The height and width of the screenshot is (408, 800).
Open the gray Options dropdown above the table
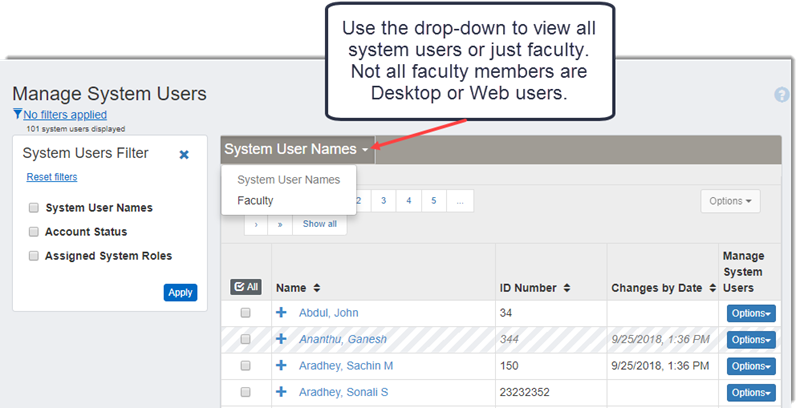tap(730, 201)
